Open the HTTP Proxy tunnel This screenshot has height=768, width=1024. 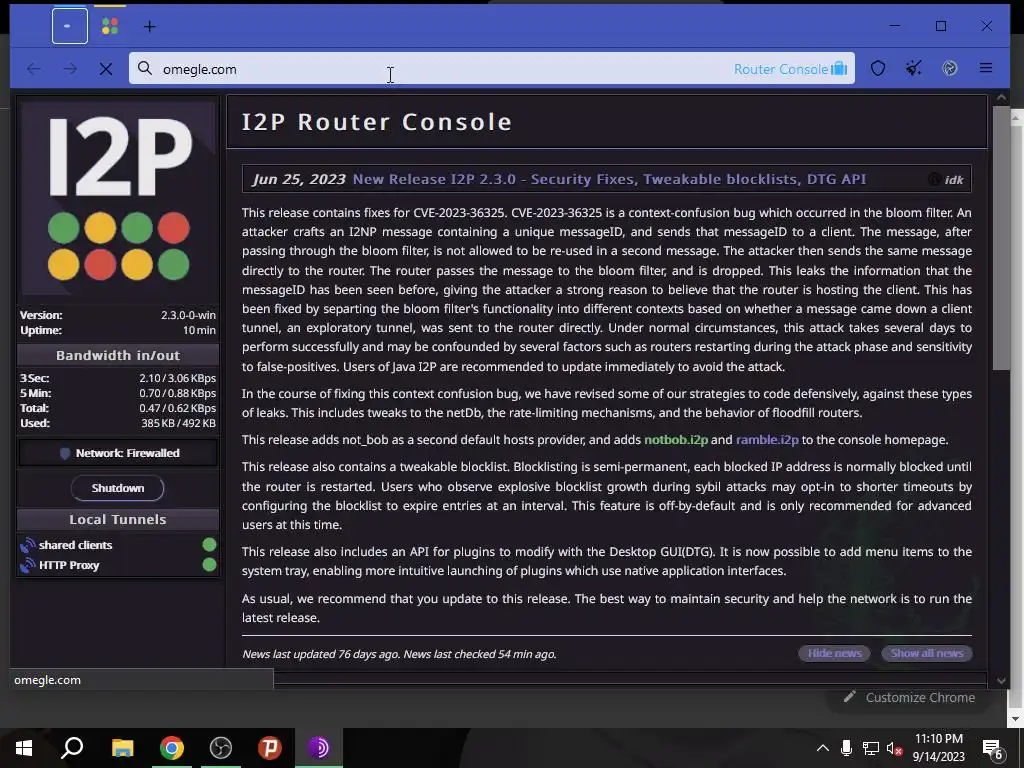point(69,565)
